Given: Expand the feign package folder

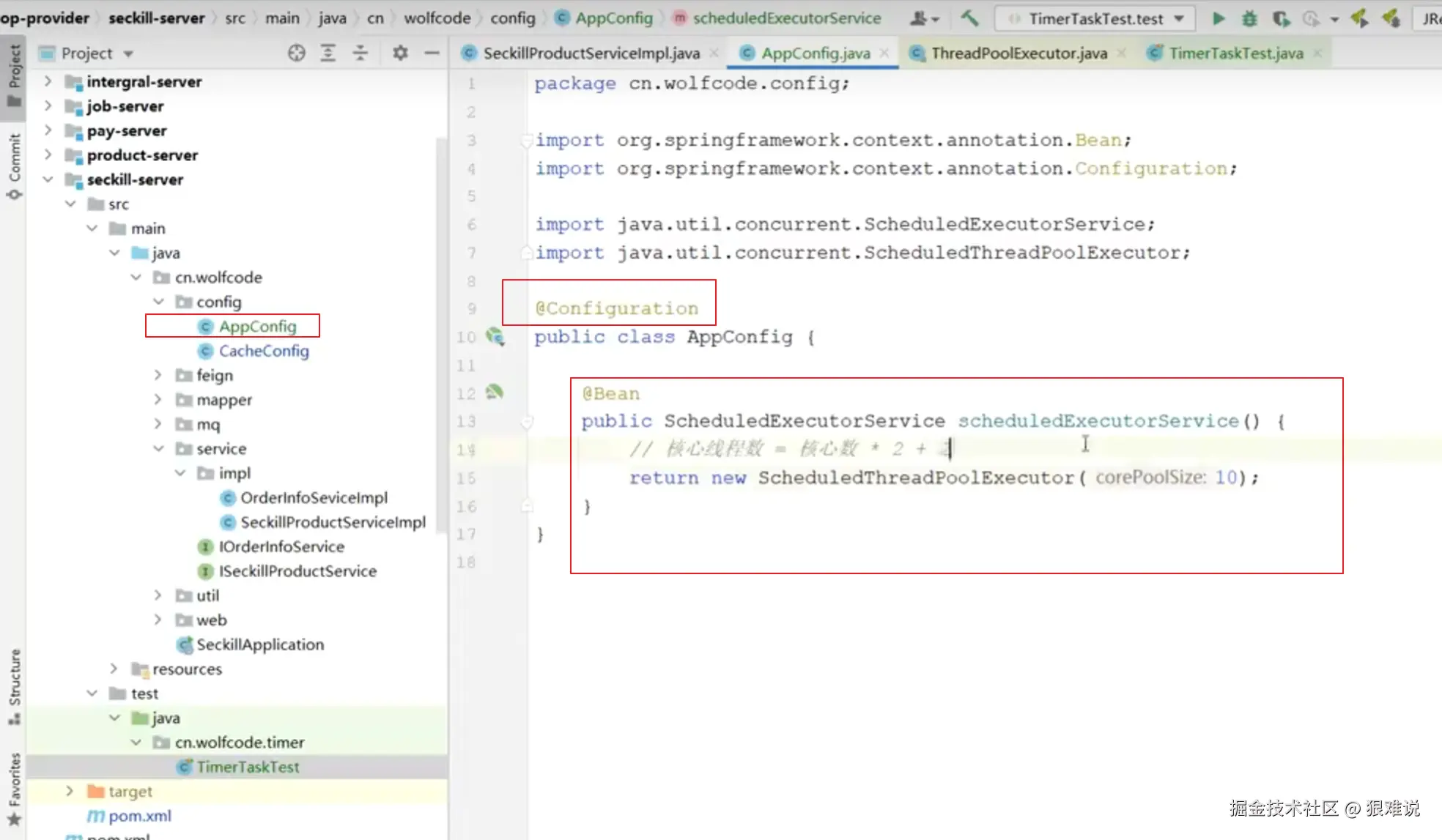Looking at the screenshot, I should tap(158, 375).
